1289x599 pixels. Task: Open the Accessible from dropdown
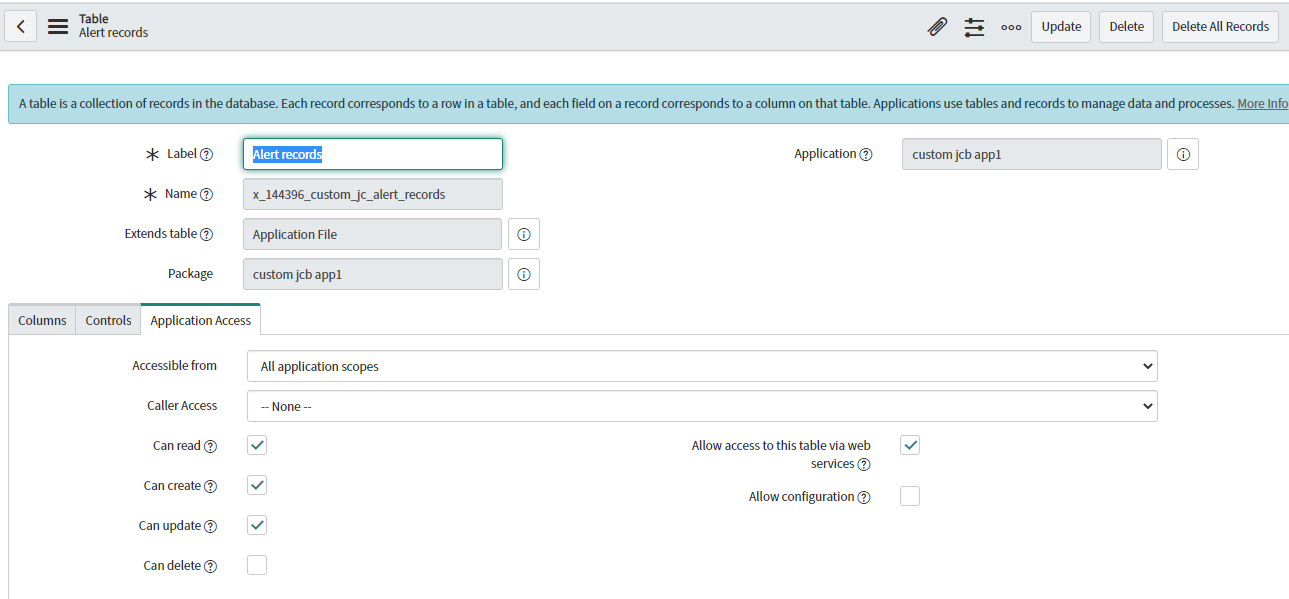click(x=702, y=366)
